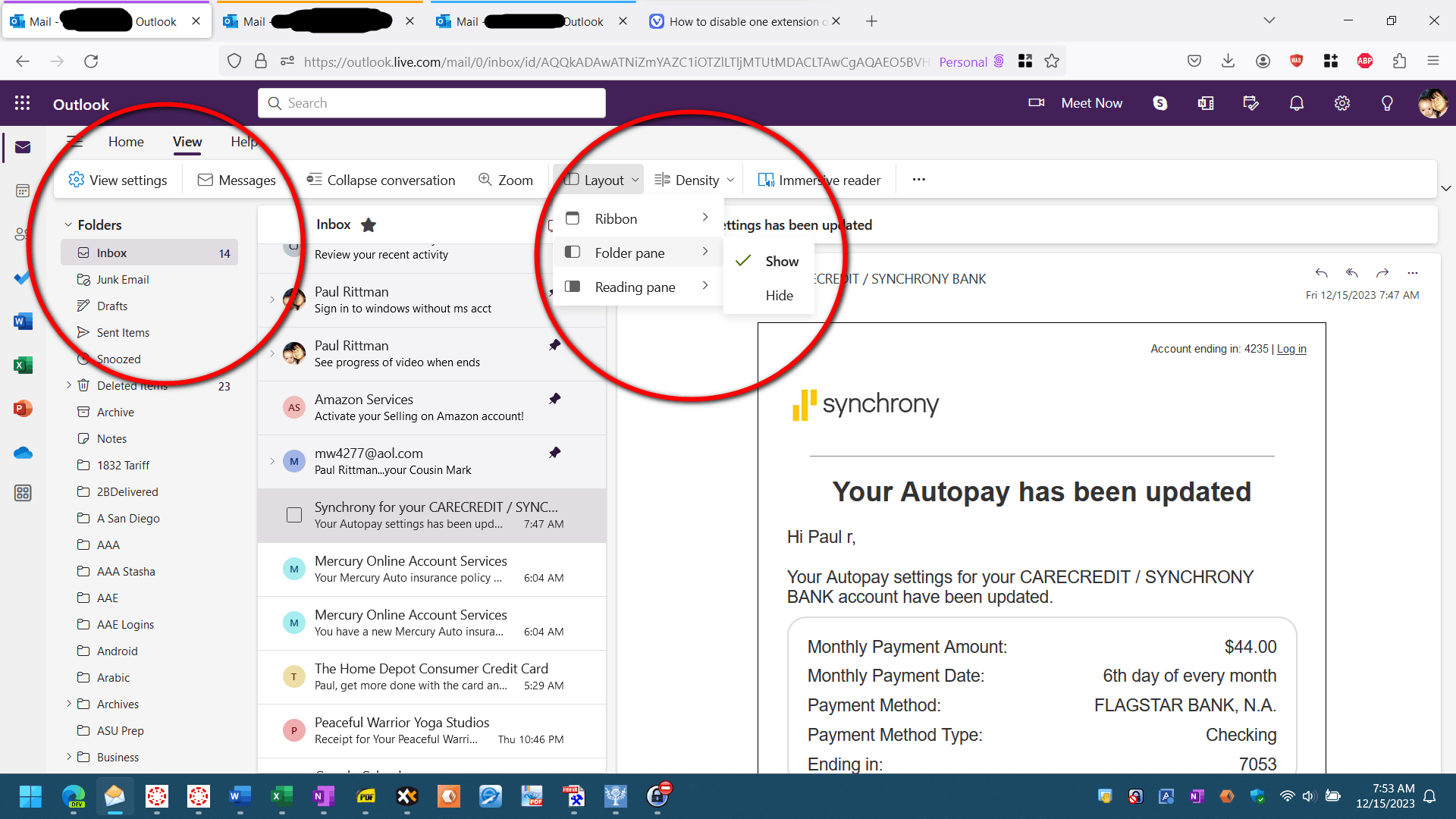Screen dimensions: 1456x819
Task: Select Show in Folder pane submenu
Action: pos(781,261)
